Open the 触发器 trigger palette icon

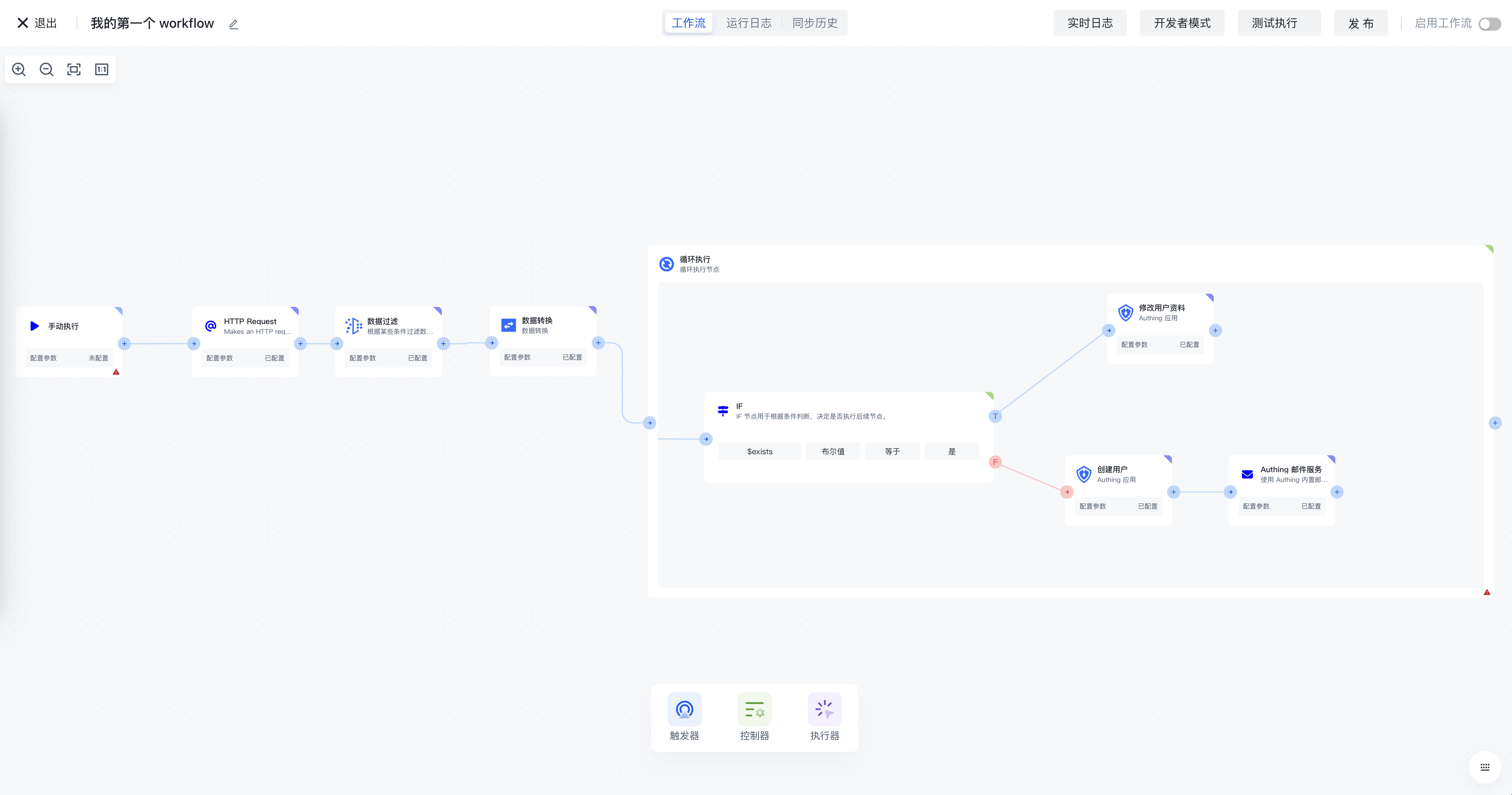click(x=684, y=709)
